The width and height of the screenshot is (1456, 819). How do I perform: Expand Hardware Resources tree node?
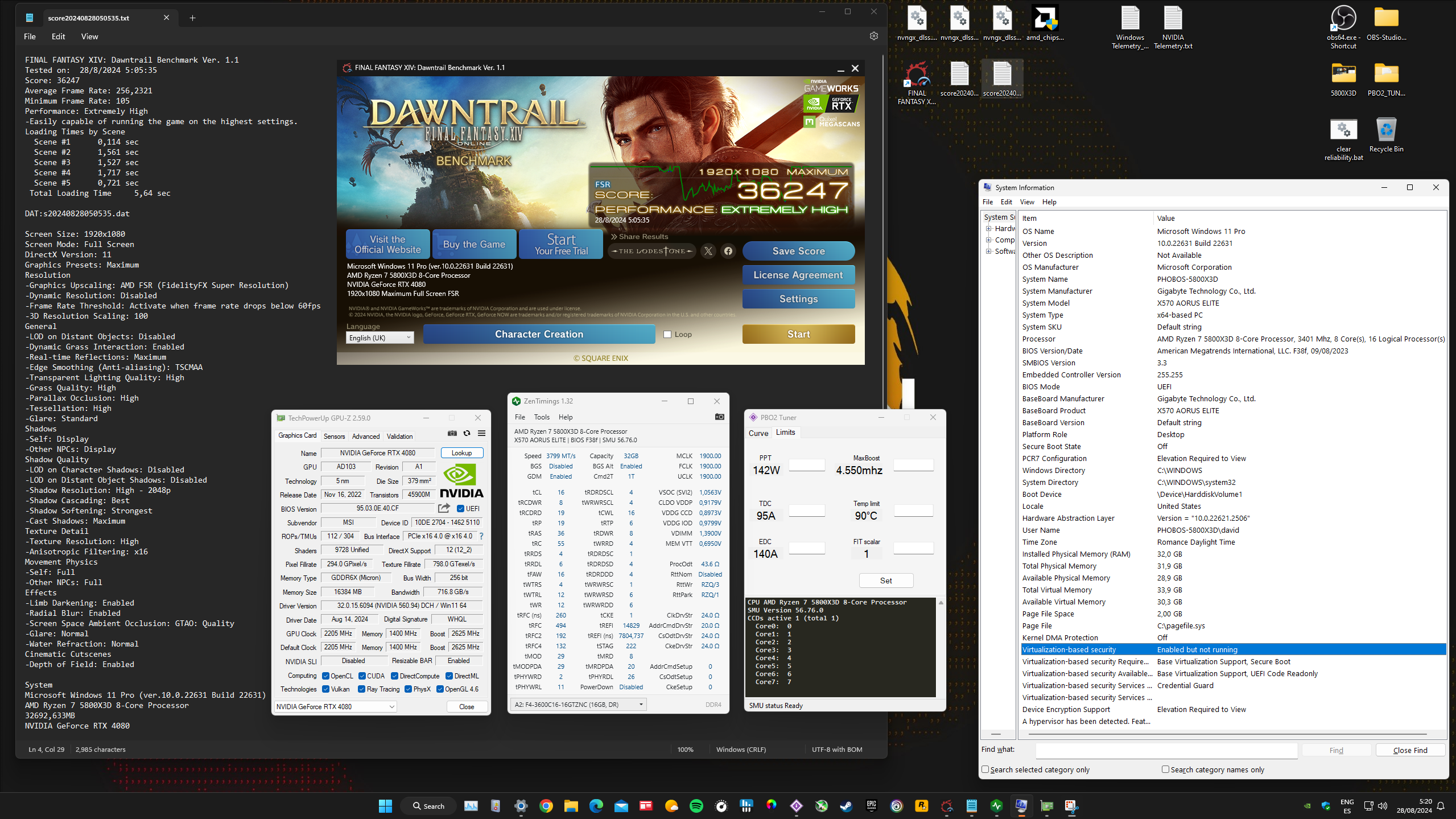click(989, 229)
